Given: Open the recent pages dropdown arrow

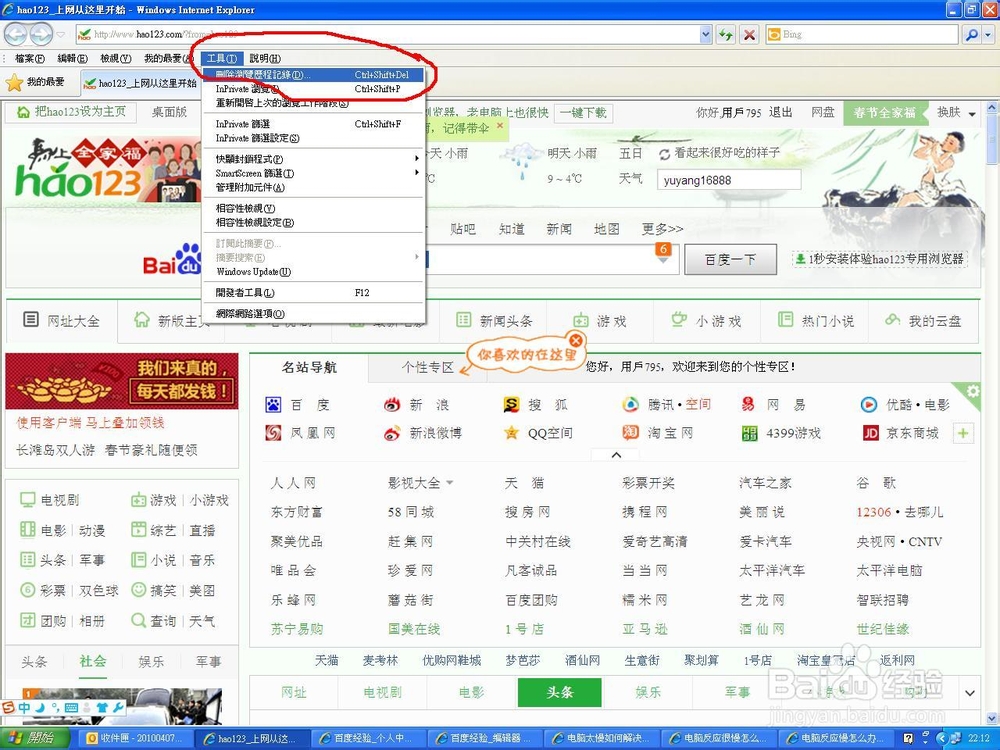Looking at the screenshot, I should [61, 34].
